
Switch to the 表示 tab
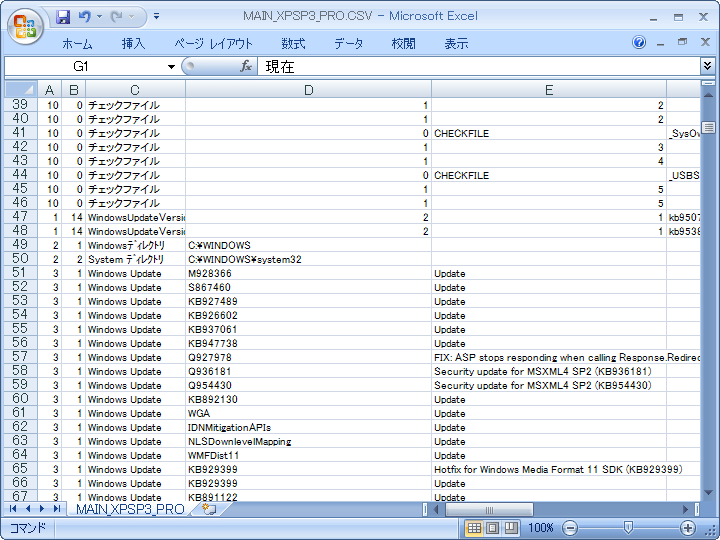[x=456, y=44]
